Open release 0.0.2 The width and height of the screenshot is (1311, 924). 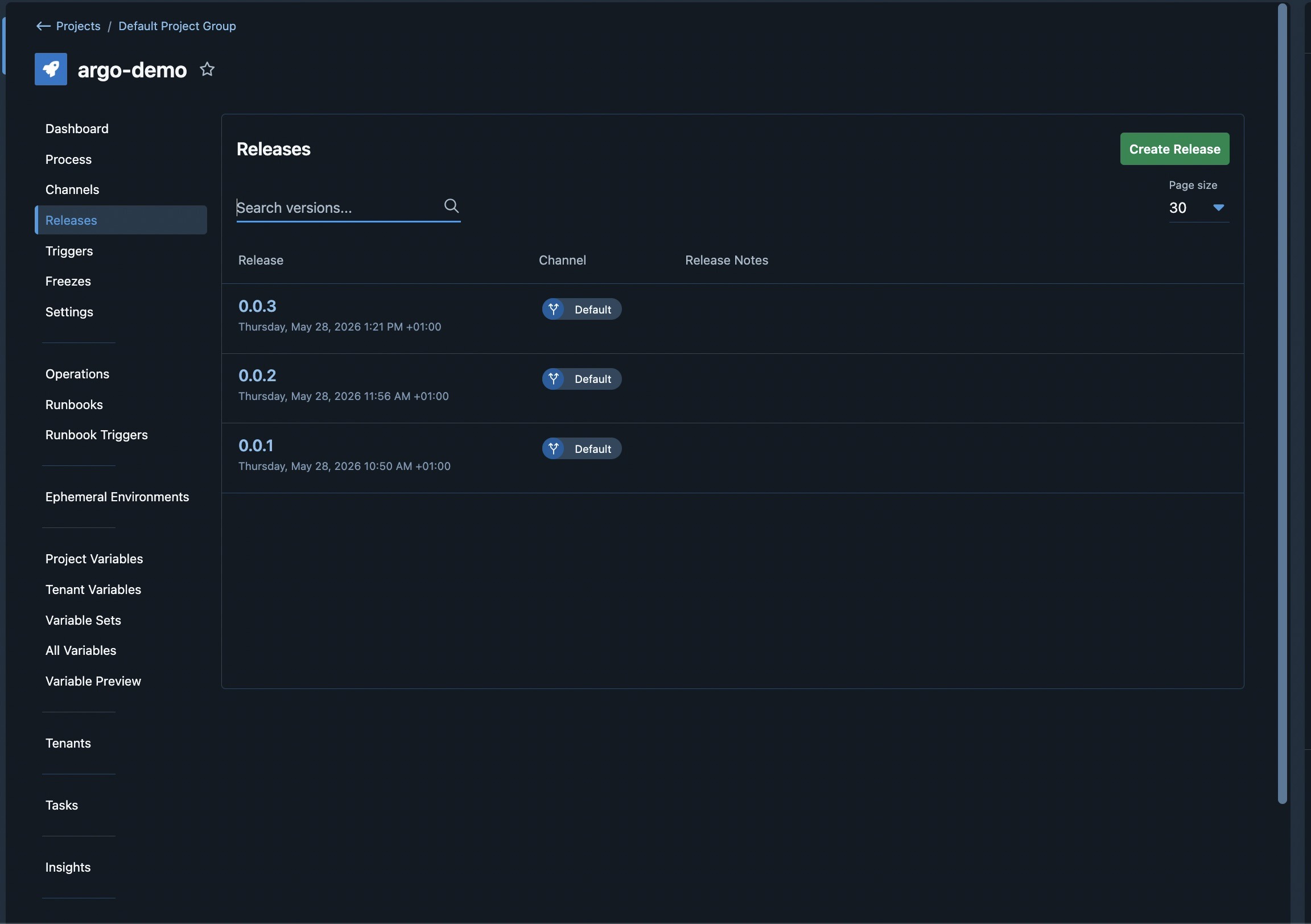pyautogui.click(x=258, y=376)
